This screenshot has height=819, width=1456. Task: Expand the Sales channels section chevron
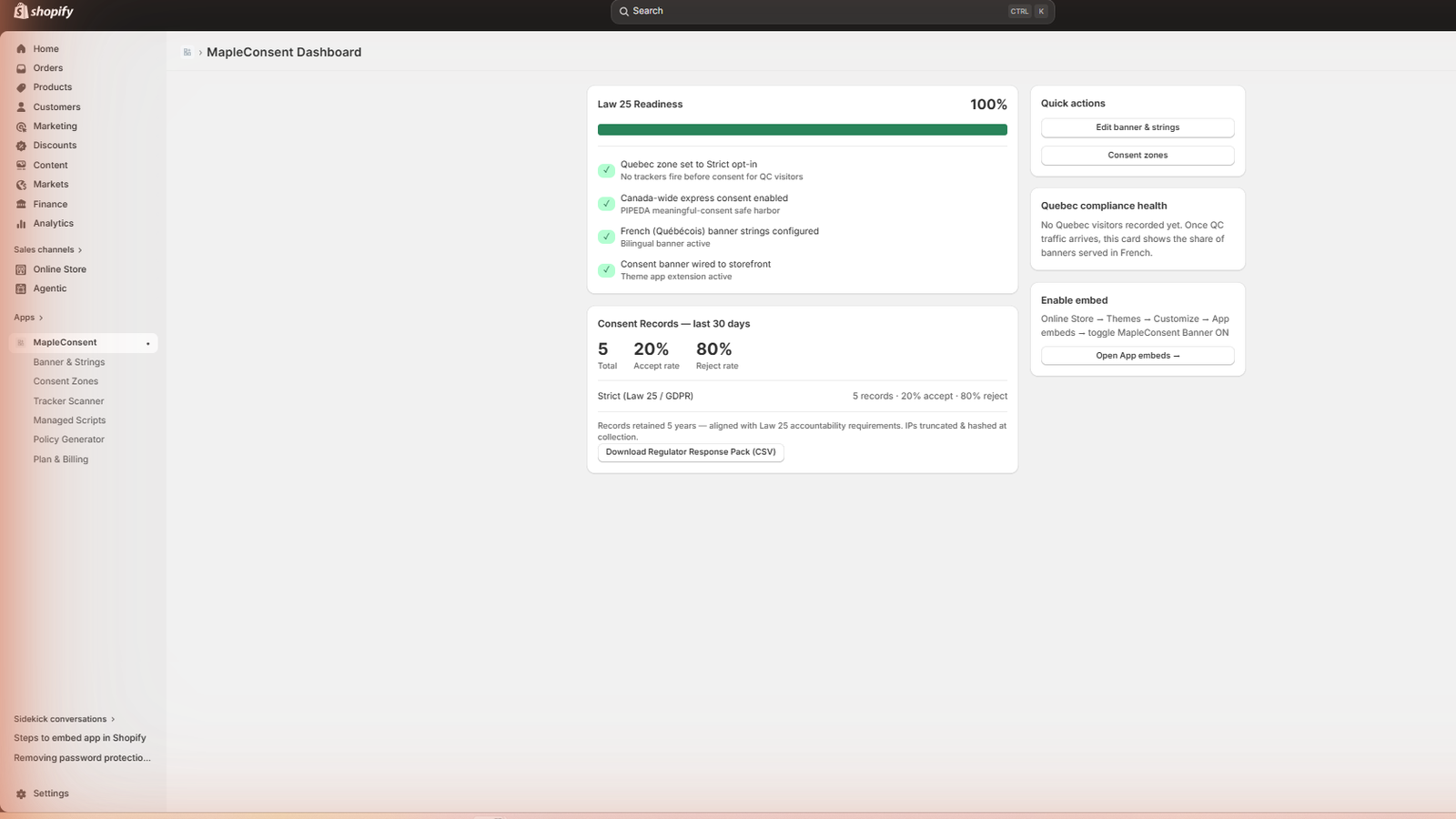pos(80,250)
